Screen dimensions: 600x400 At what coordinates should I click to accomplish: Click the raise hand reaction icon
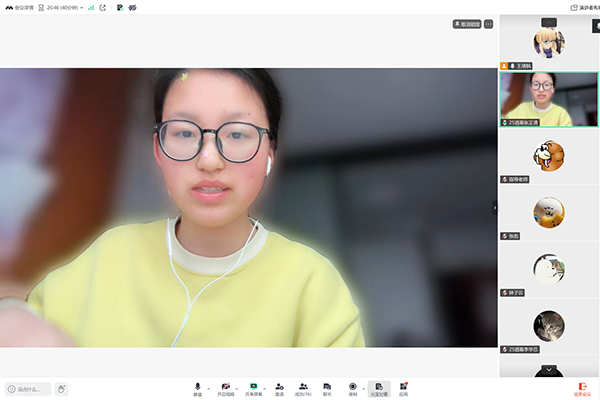coord(61,389)
